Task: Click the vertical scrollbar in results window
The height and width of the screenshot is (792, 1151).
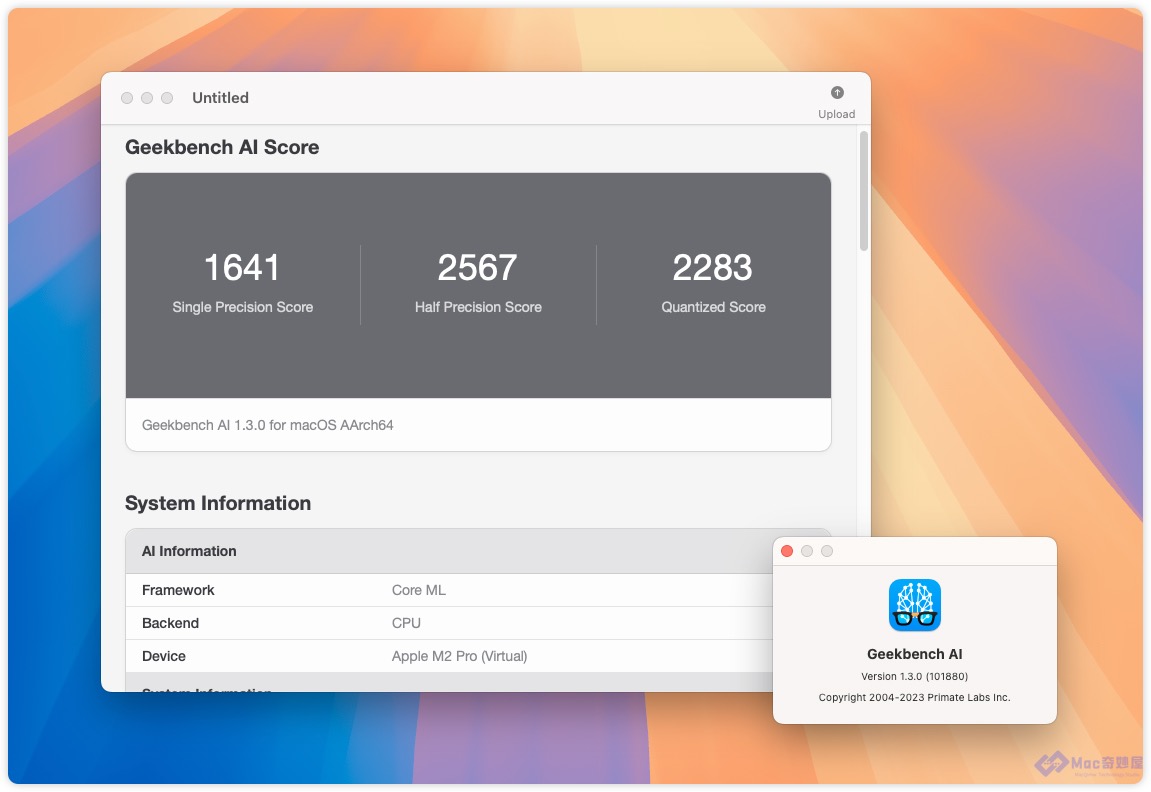Action: 864,191
